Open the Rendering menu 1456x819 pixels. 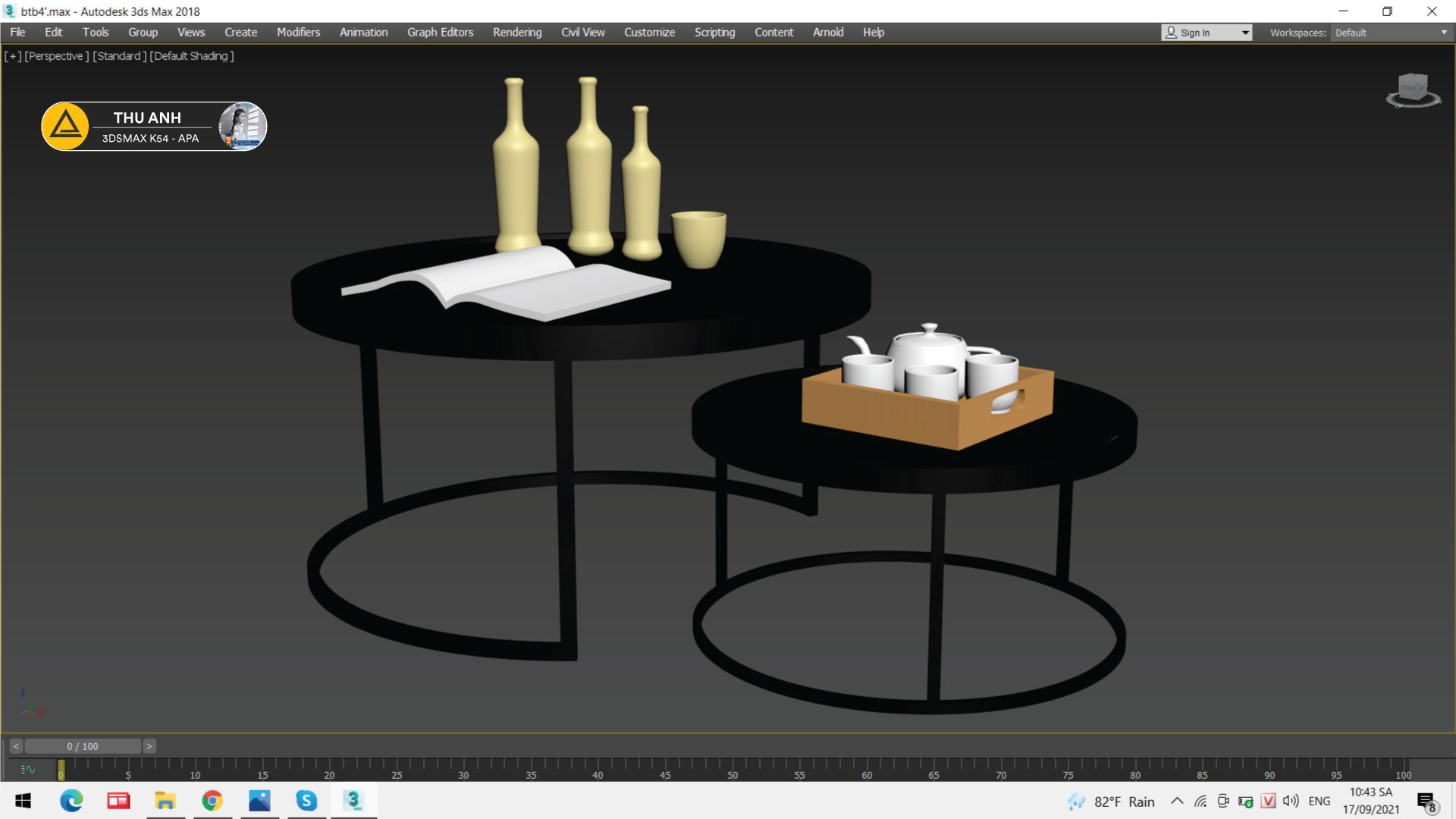tap(517, 33)
